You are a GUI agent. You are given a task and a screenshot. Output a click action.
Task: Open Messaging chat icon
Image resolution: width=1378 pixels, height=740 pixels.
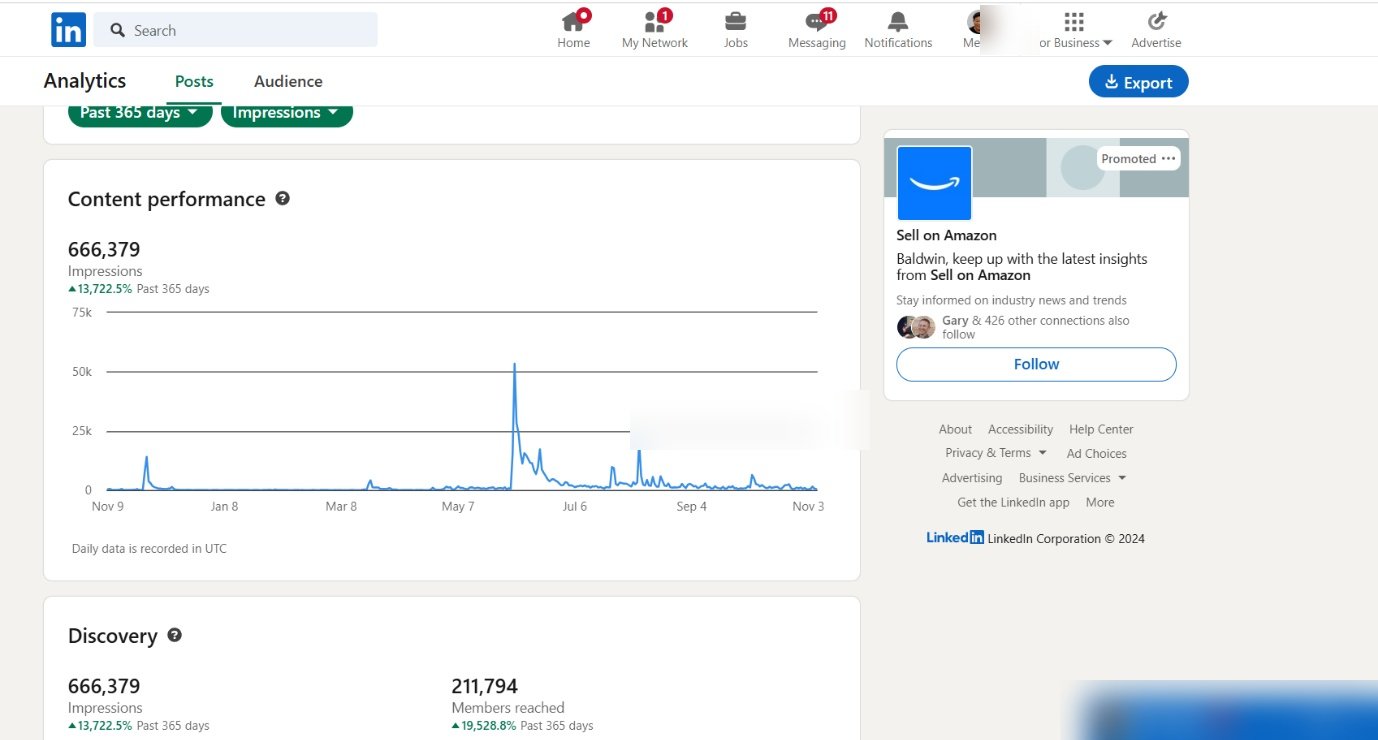click(x=817, y=21)
